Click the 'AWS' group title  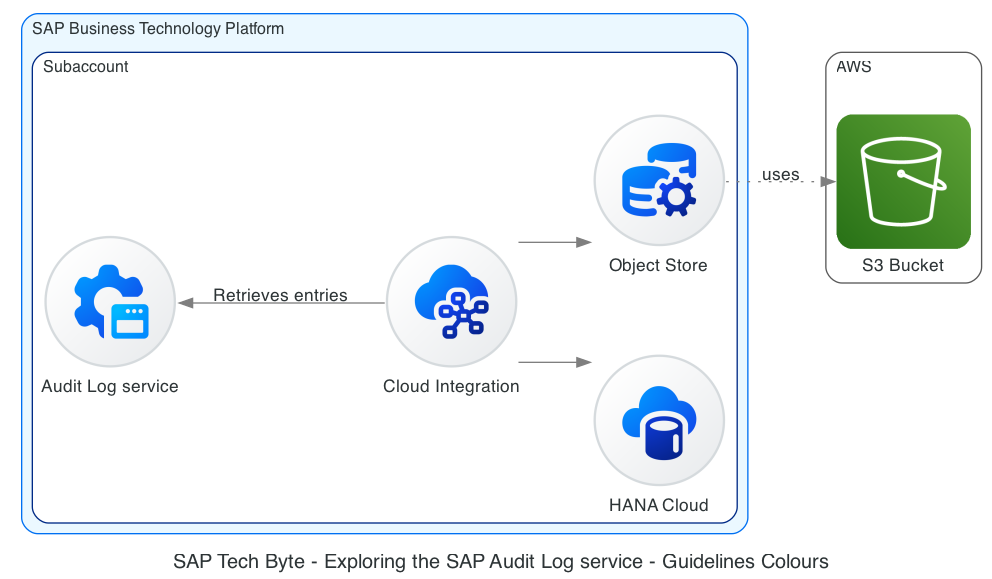pos(853,67)
